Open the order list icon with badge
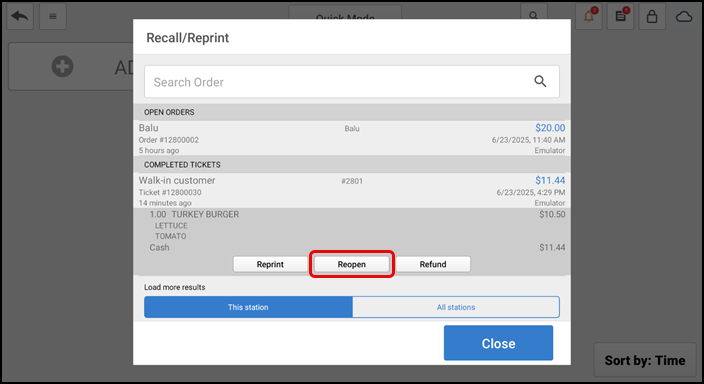This screenshot has height=384, width=704. click(x=620, y=17)
